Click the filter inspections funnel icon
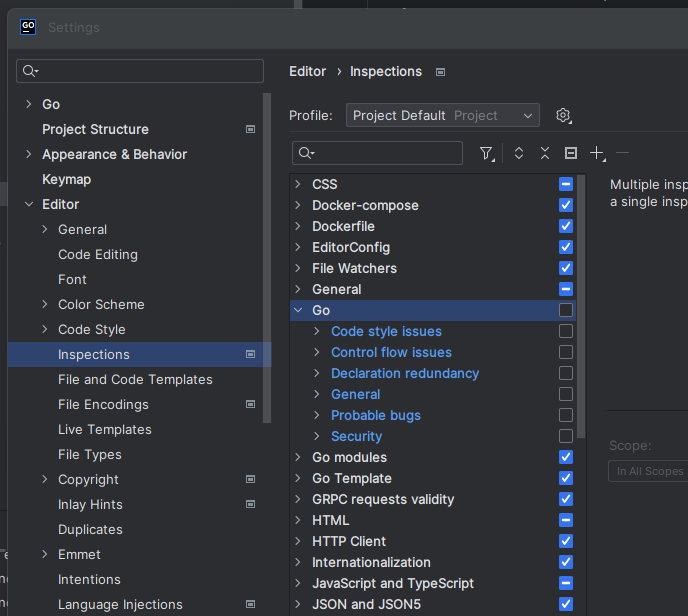 coord(486,153)
